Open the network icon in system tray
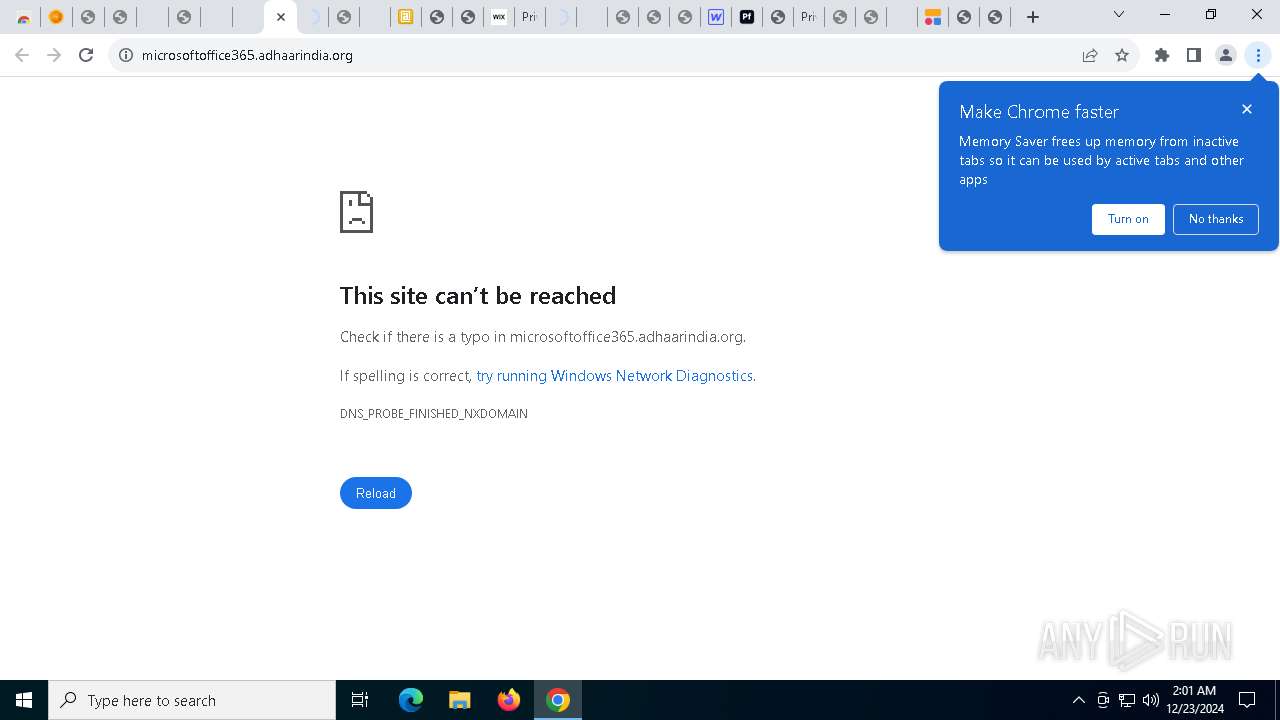The image size is (1280, 720). tap(1127, 700)
